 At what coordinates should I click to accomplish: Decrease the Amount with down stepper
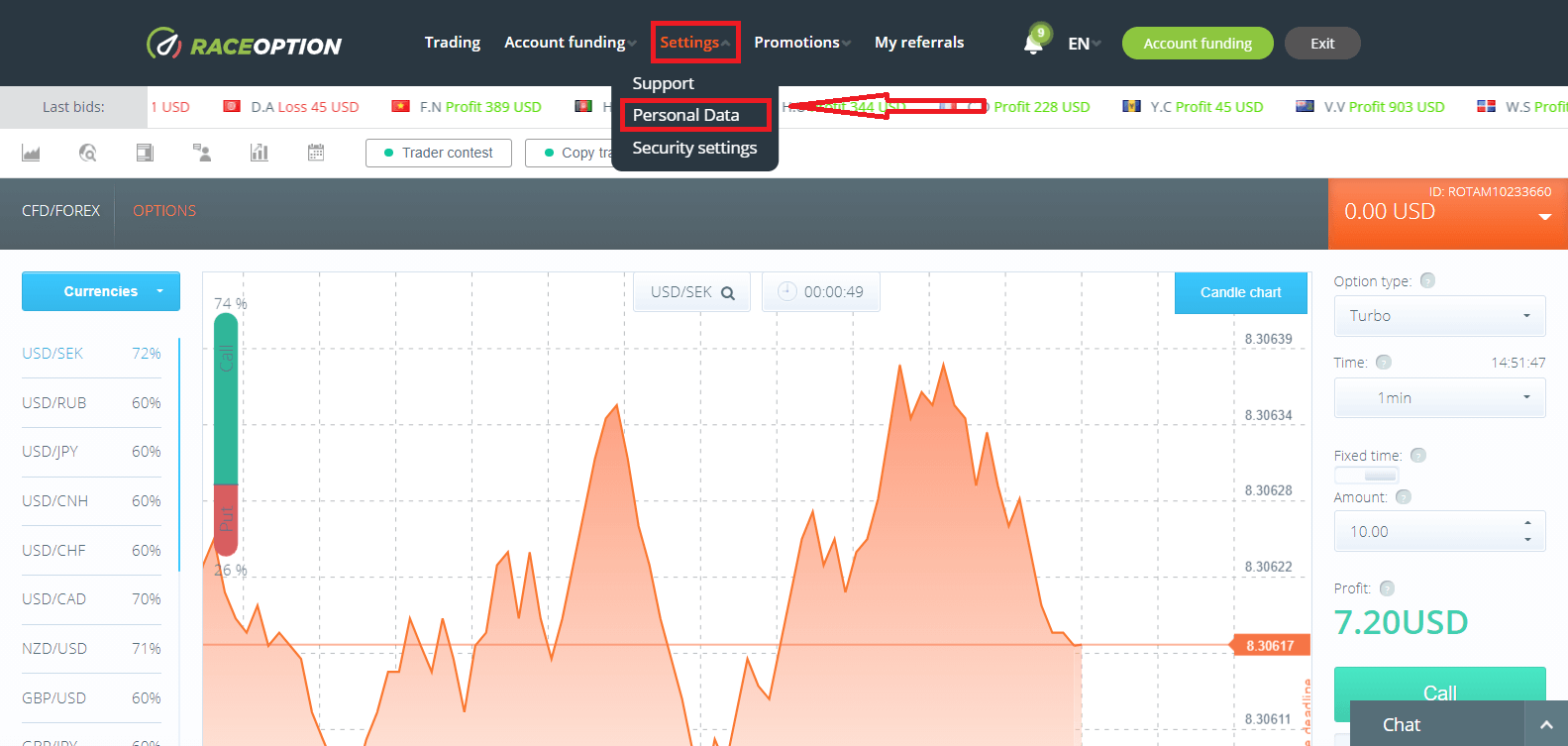pos(1528,540)
